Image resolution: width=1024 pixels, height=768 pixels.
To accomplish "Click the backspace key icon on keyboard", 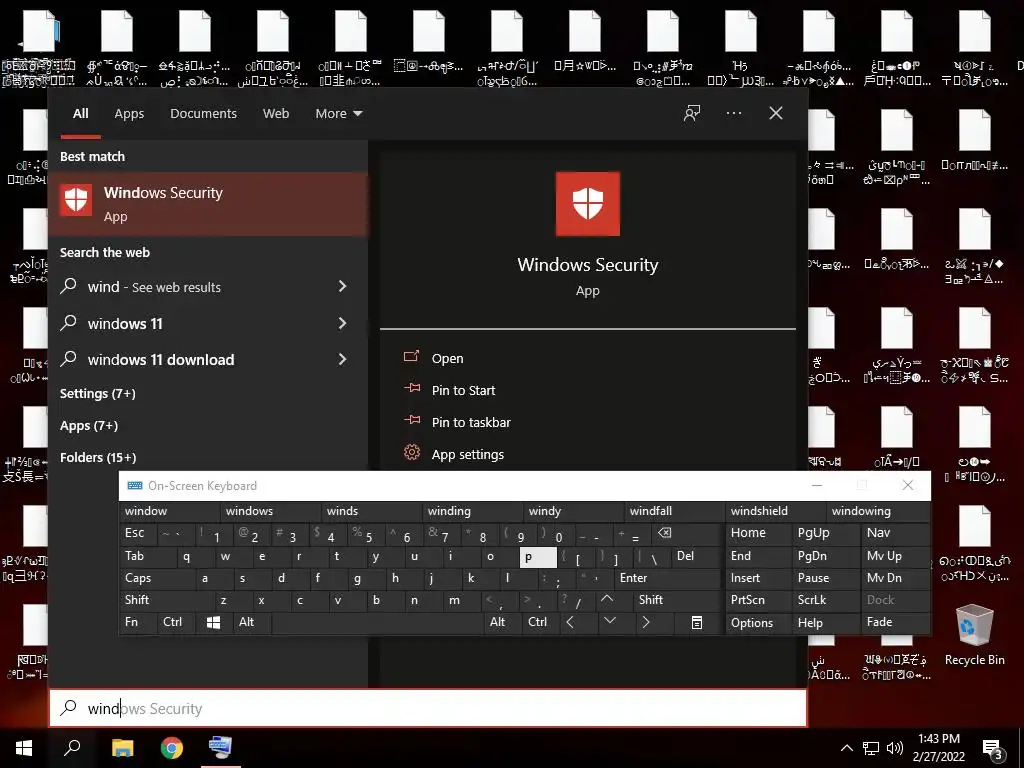I will (686, 533).
